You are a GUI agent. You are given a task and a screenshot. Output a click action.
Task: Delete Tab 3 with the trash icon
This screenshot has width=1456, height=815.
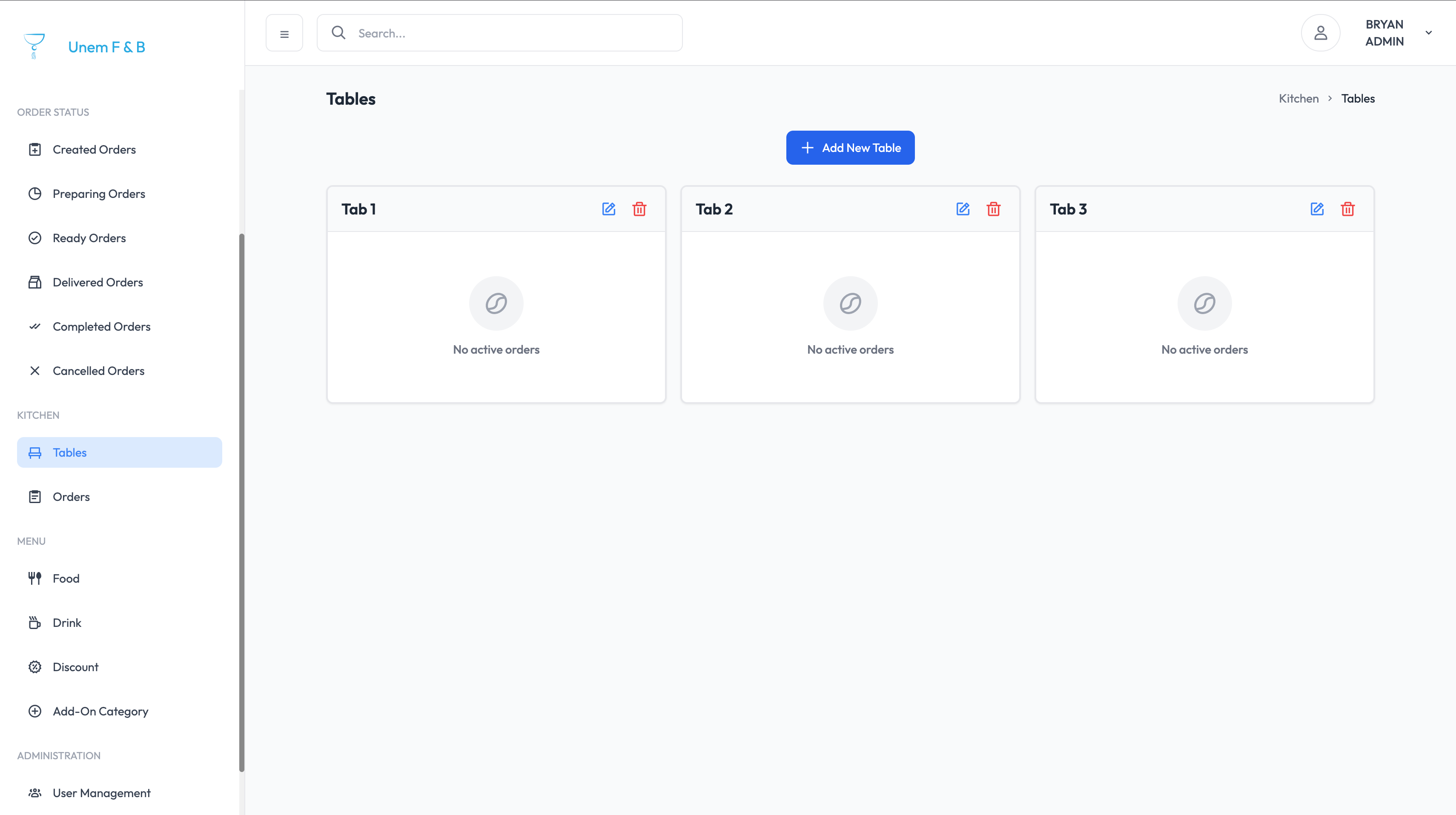1348,209
